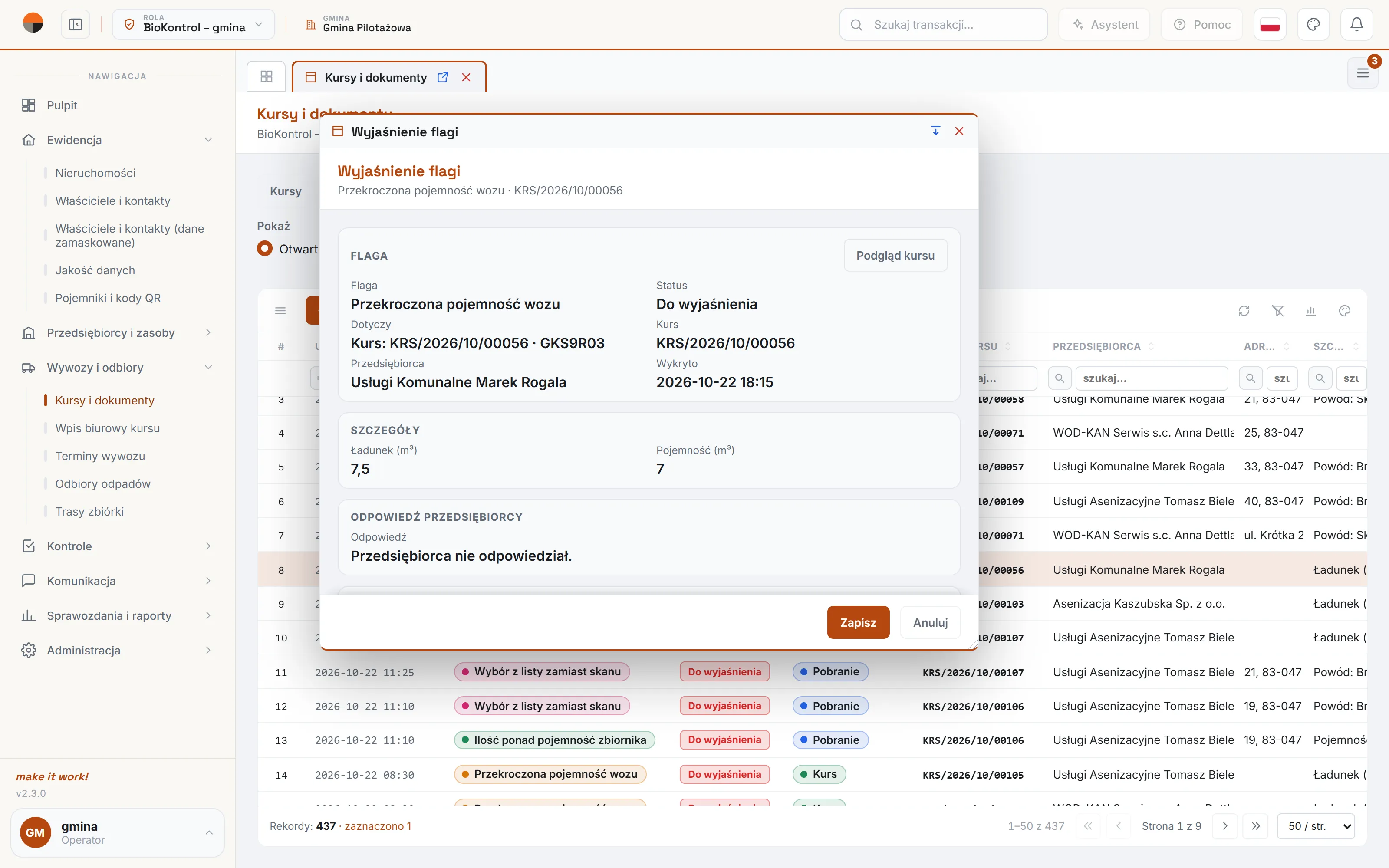Image resolution: width=1389 pixels, height=868 pixels.
Task: Open the Pomoc button
Action: [1202, 25]
